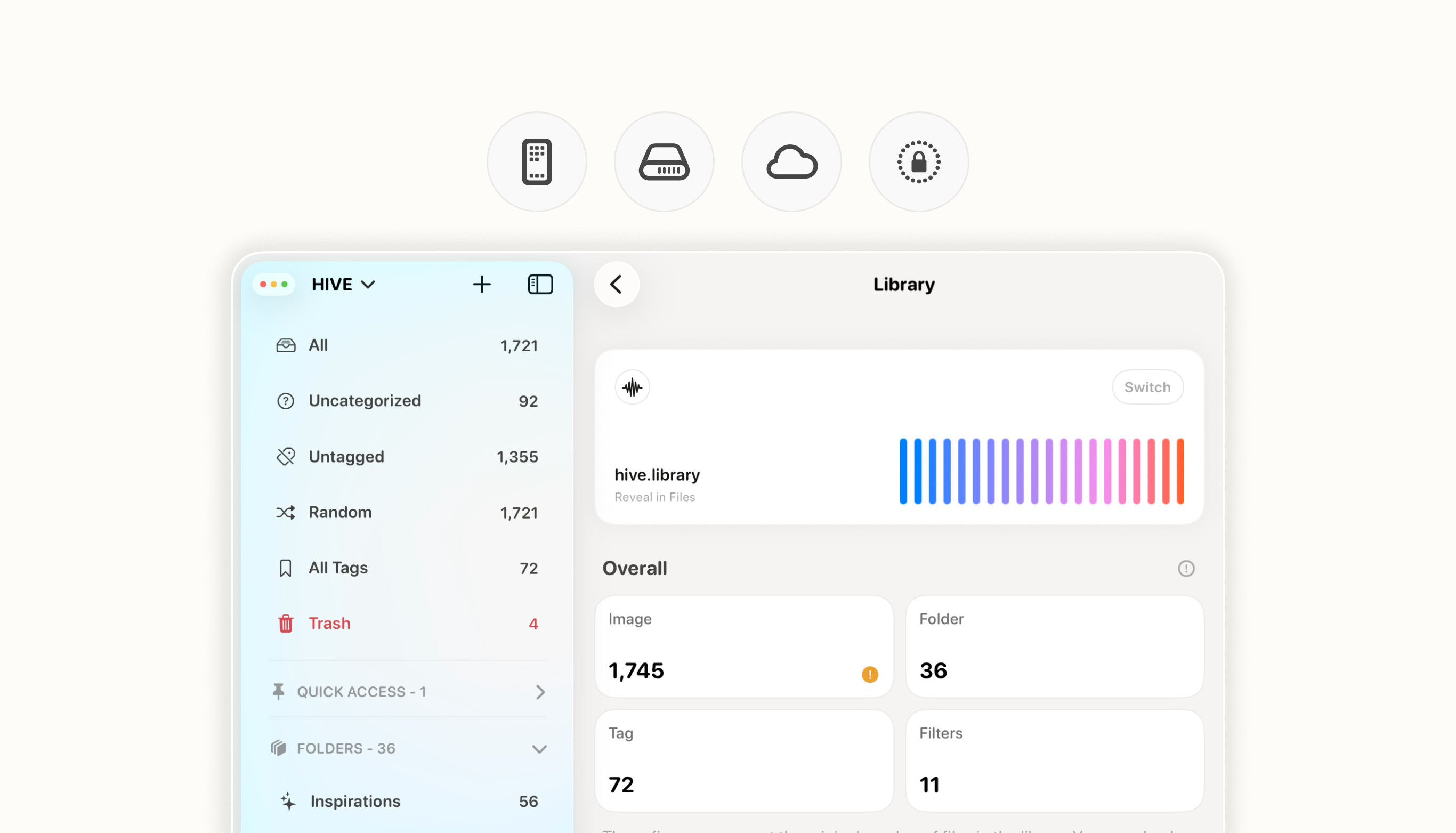Toggle the sidebar panel icon
1456x833 pixels.
click(x=540, y=285)
